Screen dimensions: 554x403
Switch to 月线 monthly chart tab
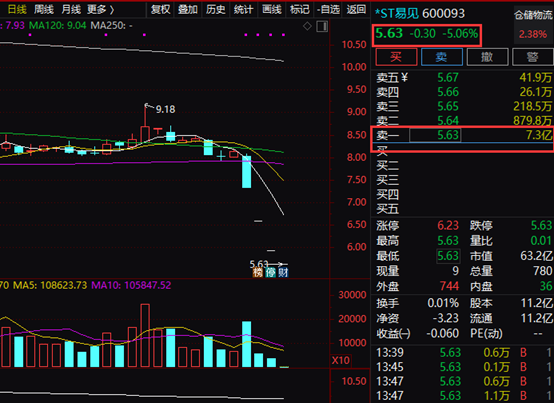coord(71,10)
